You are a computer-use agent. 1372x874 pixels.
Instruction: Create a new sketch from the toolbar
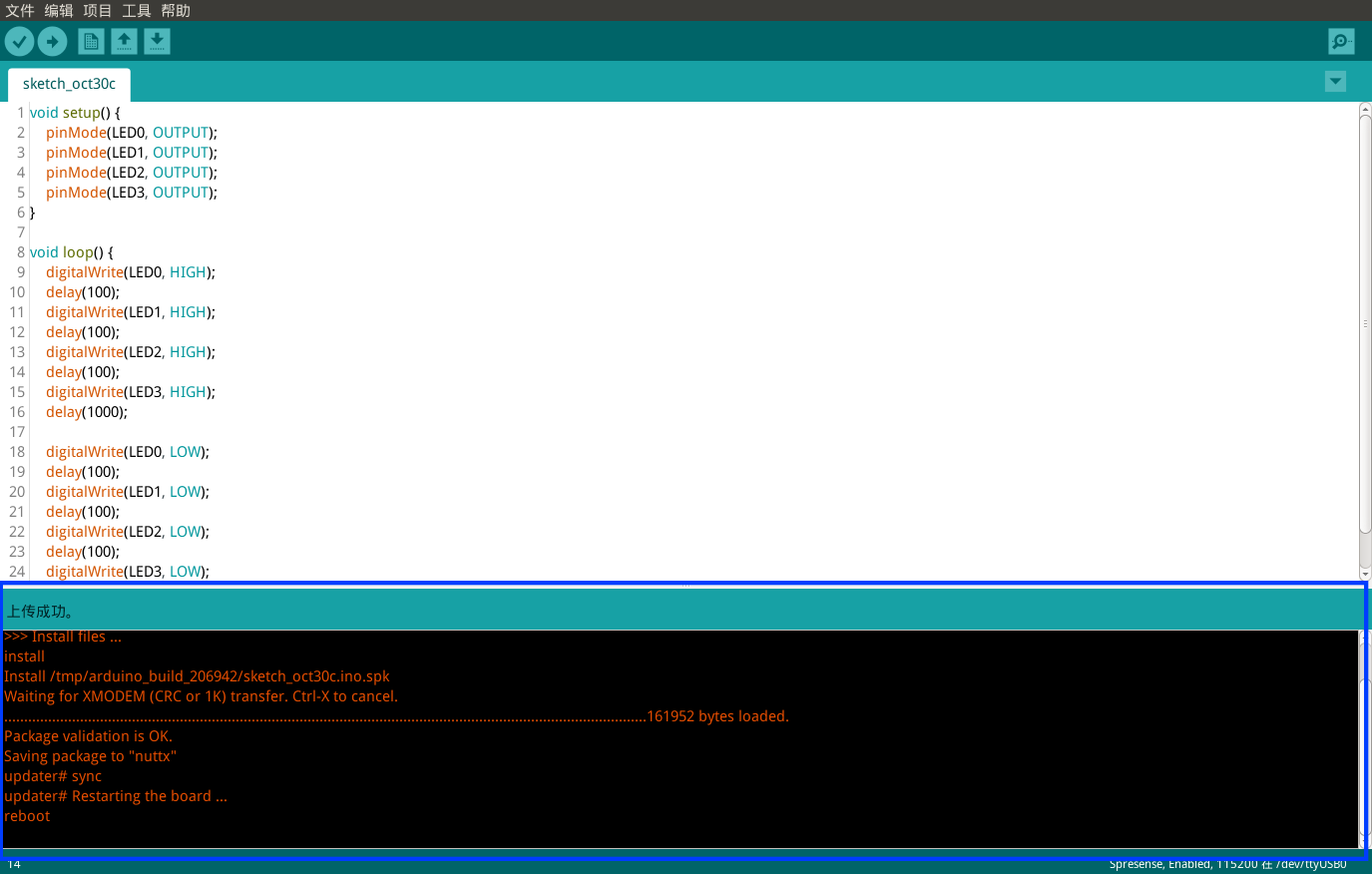[91, 42]
